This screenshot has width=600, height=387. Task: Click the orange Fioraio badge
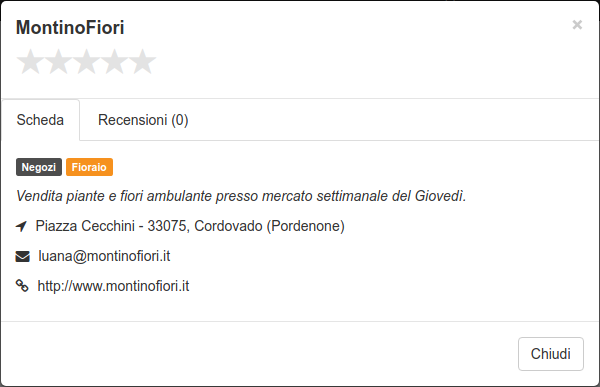click(x=89, y=167)
